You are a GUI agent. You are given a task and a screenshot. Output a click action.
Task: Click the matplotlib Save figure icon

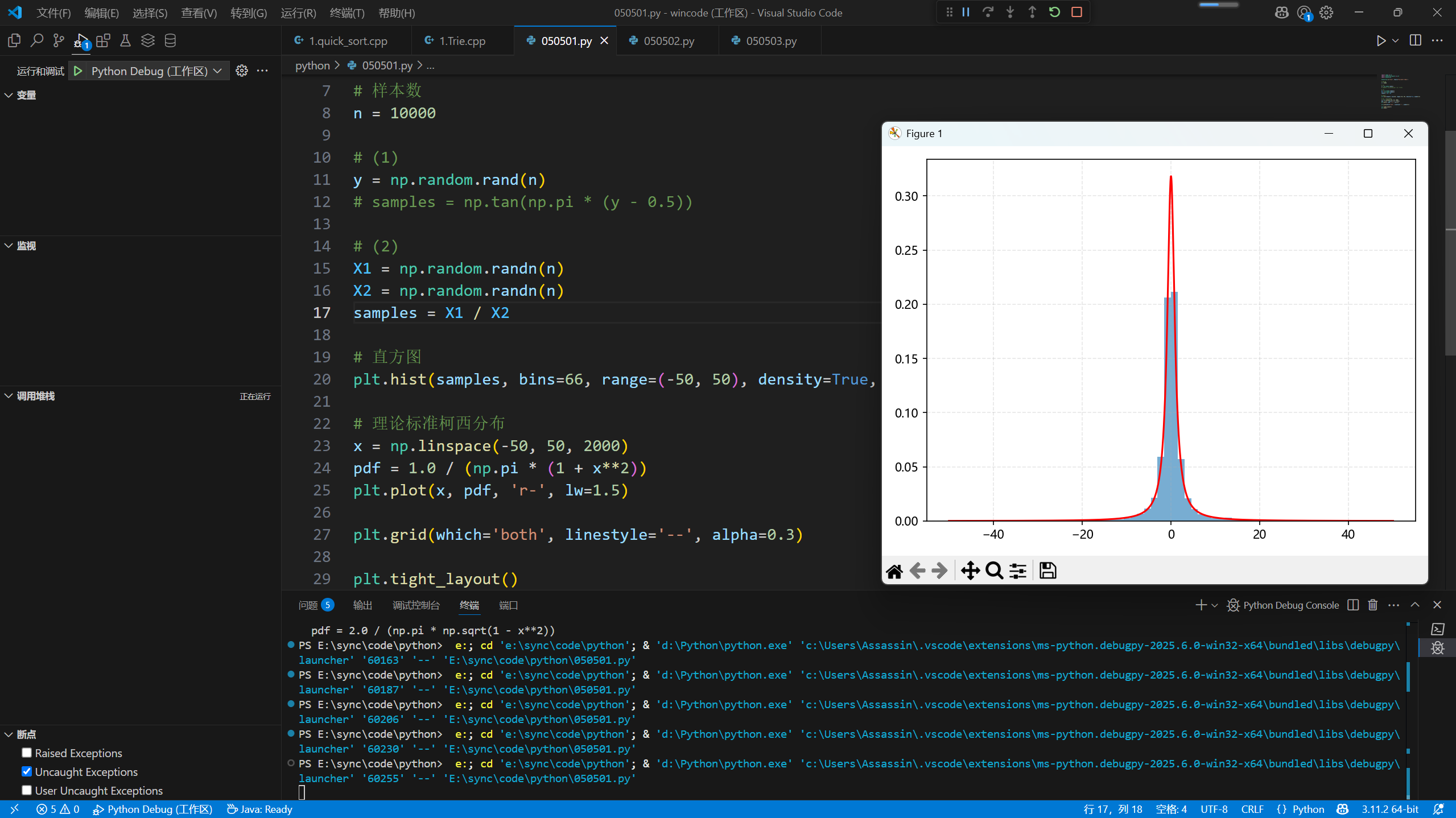point(1047,570)
